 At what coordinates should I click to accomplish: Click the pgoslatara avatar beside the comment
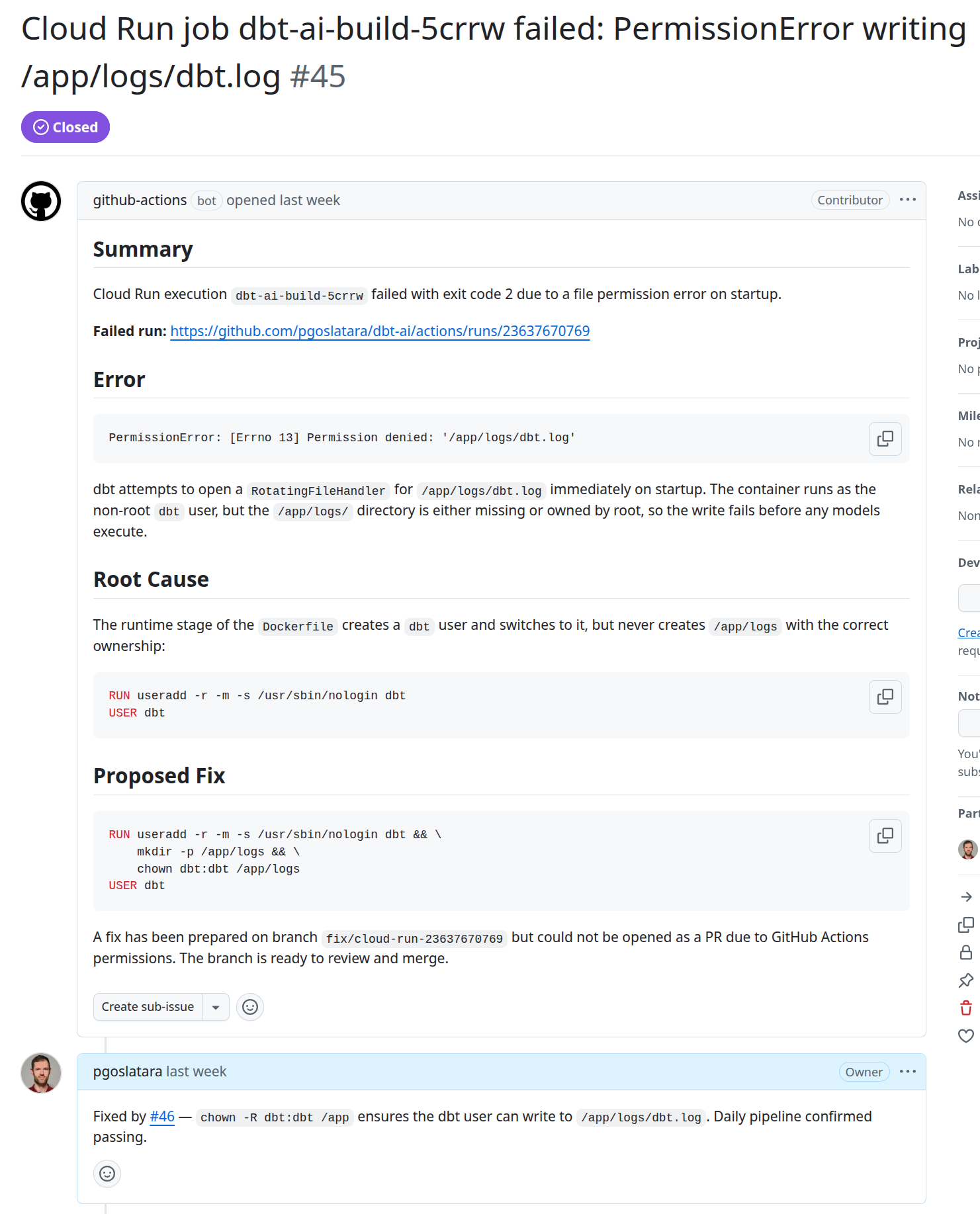click(41, 1073)
